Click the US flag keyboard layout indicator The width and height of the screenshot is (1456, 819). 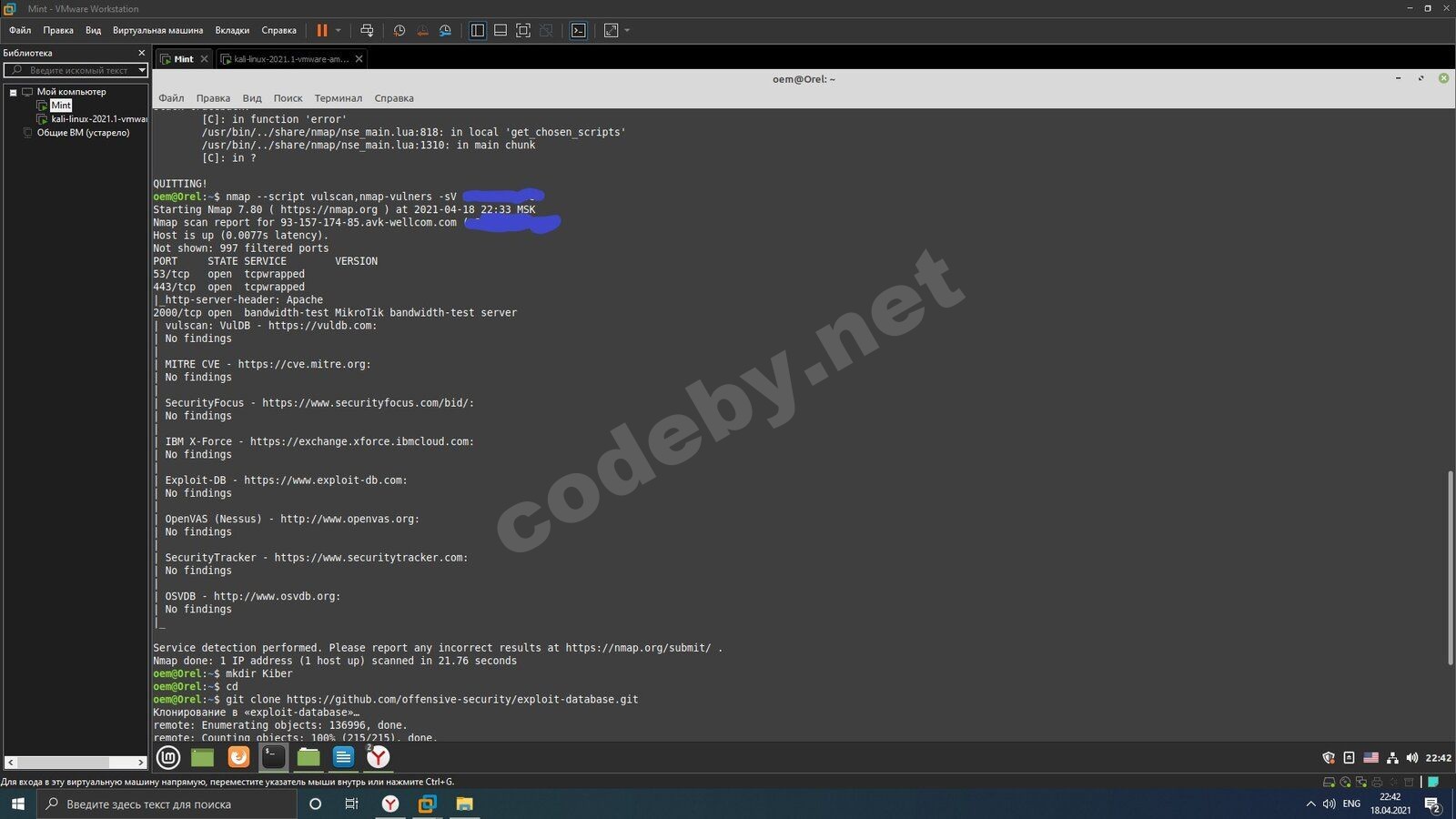click(x=1370, y=758)
